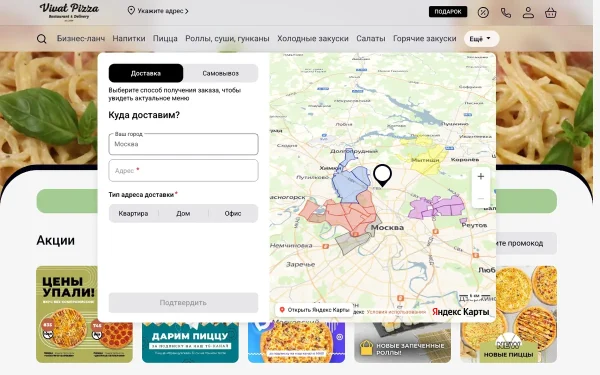Click the Ваш город input field
This screenshot has width=600, height=375.
click(x=183, y=144)
